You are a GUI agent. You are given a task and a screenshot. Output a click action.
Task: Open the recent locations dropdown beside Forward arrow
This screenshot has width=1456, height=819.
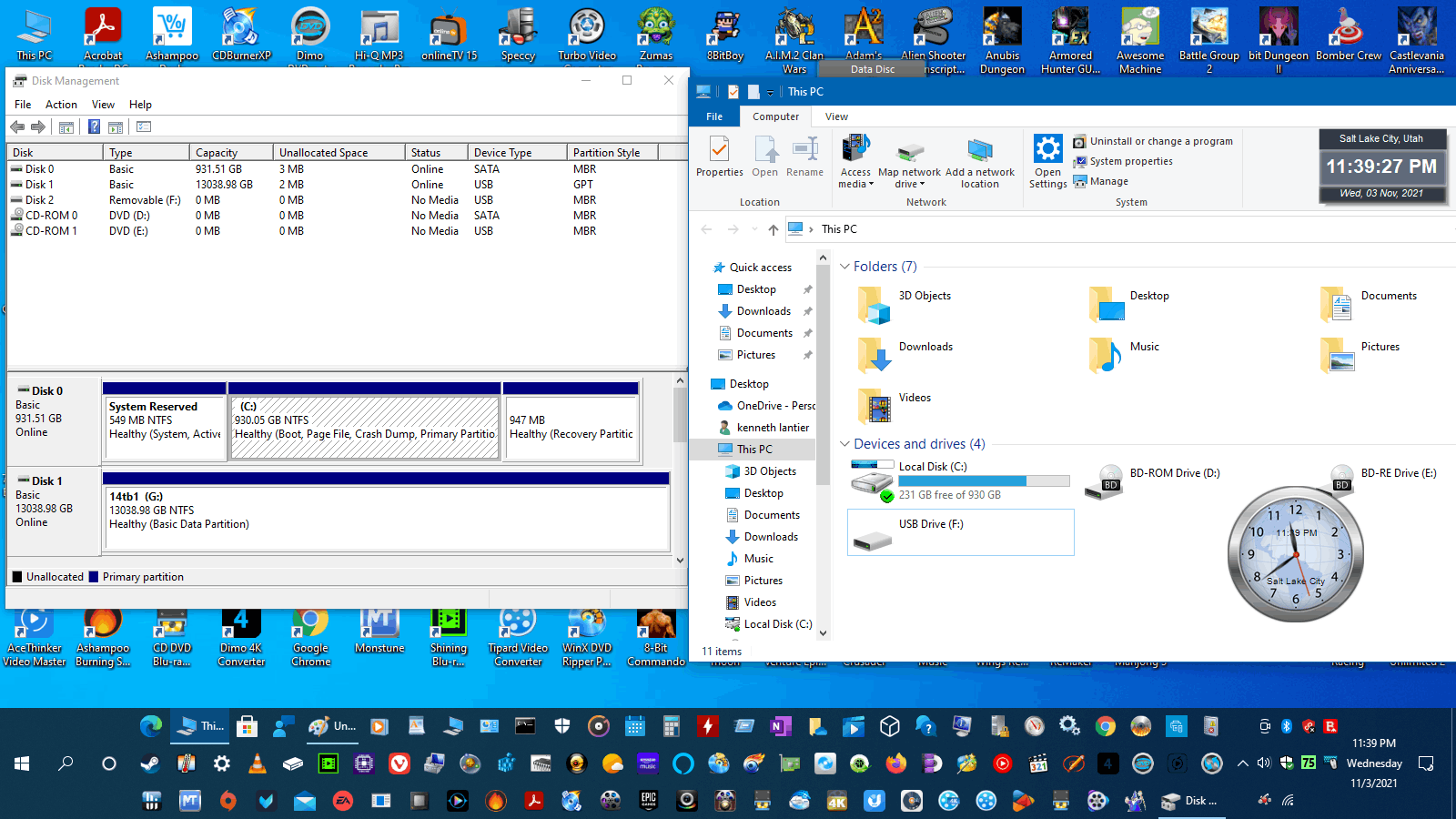[x=753, y=229]
